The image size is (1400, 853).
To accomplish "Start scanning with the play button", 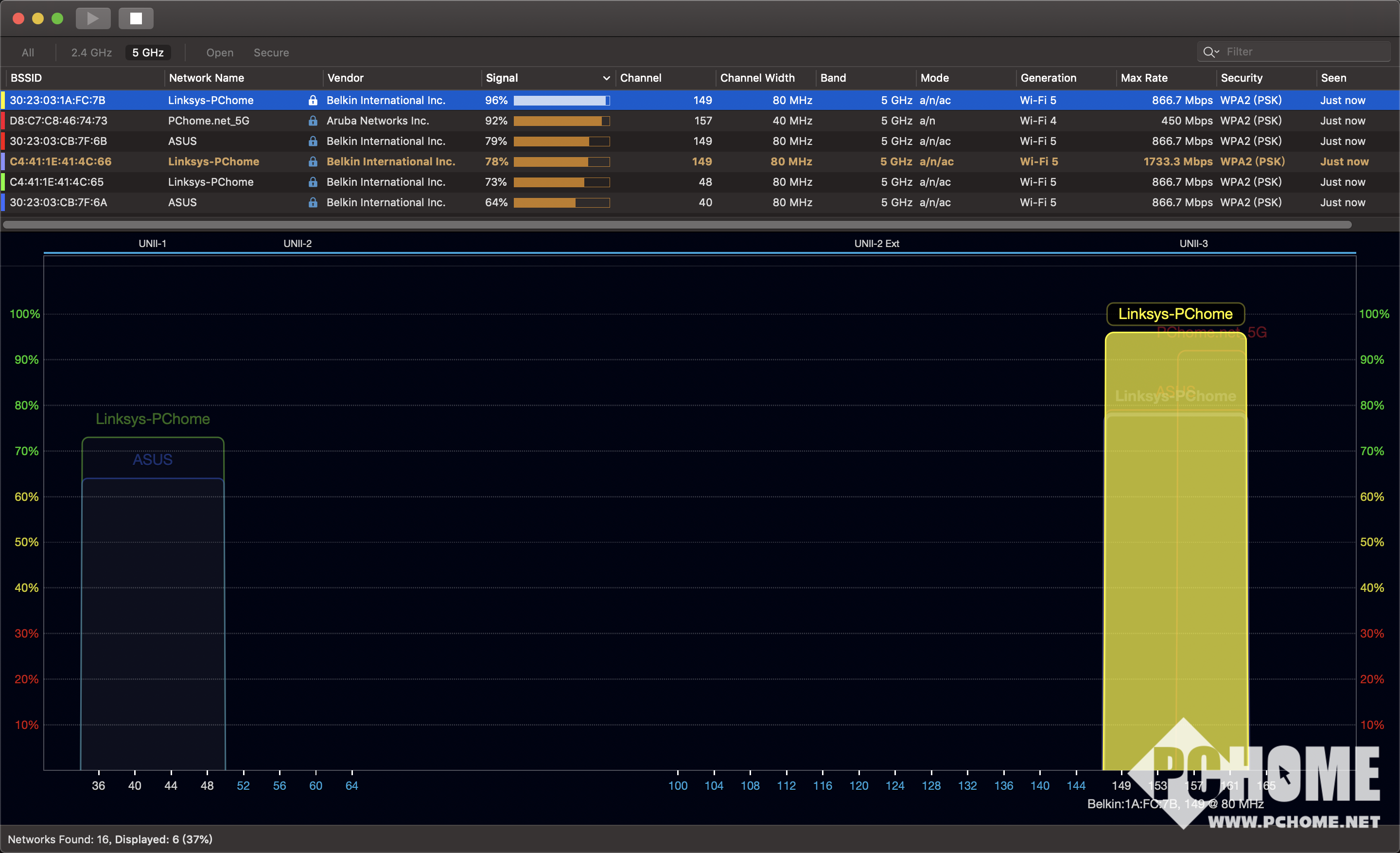I will tap(93, 18).
